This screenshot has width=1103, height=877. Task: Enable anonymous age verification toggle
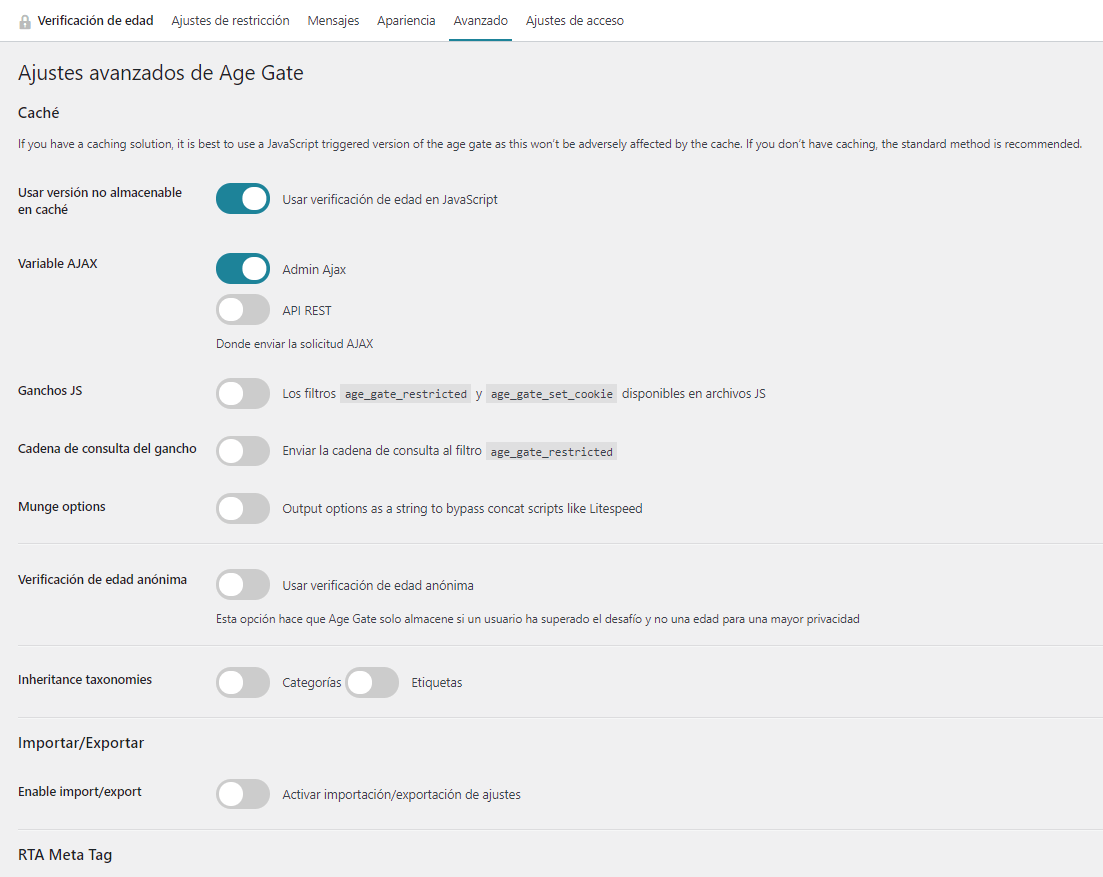coord(243,584)
